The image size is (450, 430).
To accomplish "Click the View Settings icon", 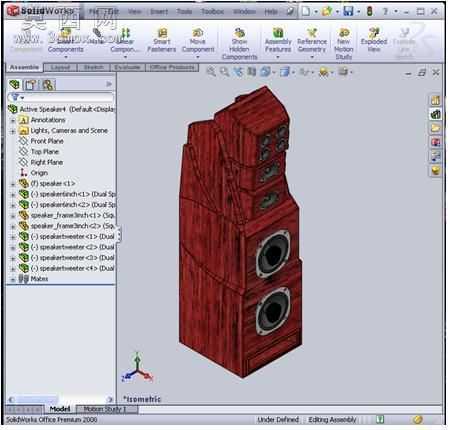I will [343, 71].
